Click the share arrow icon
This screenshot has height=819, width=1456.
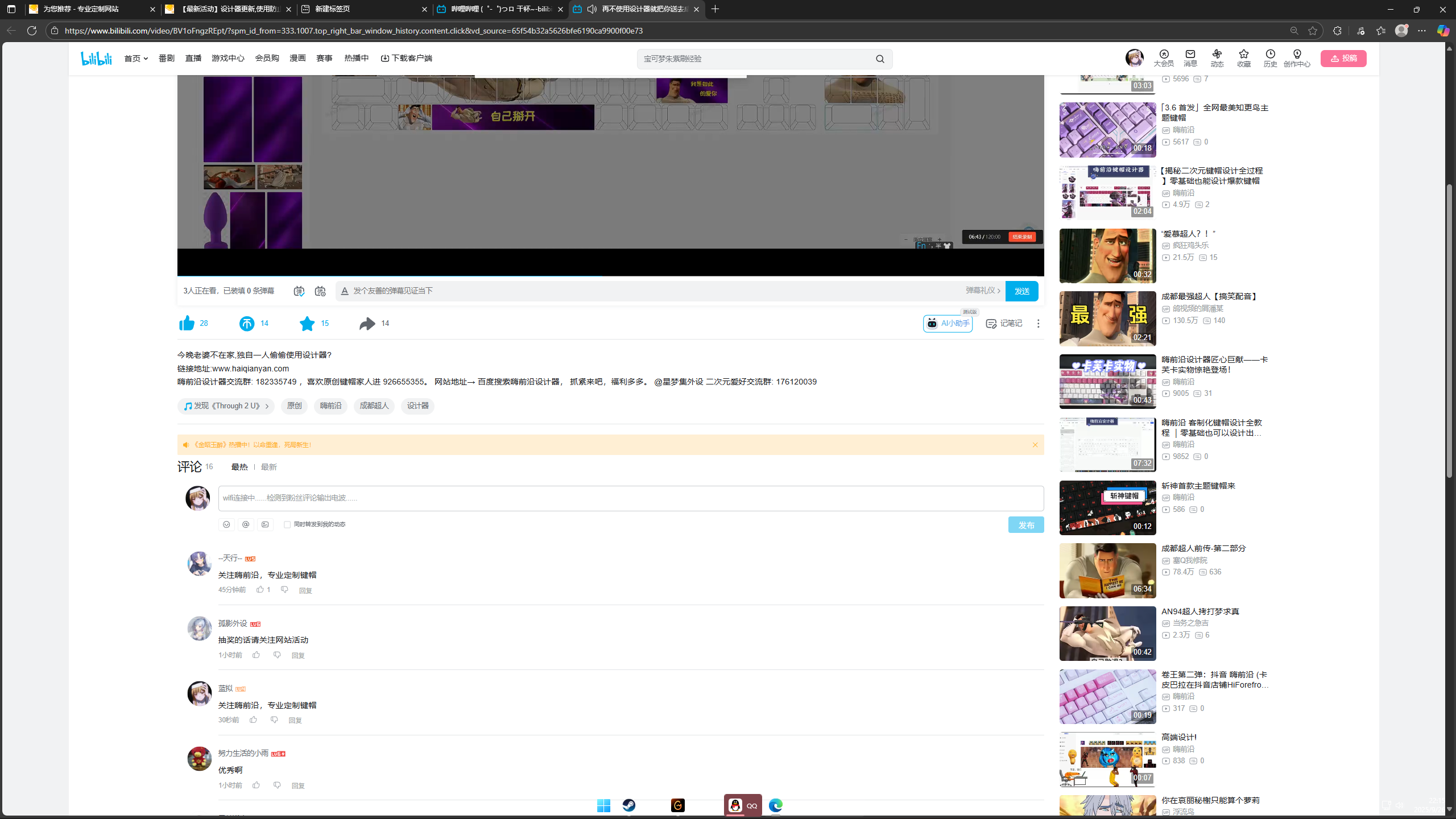(367, 323)
